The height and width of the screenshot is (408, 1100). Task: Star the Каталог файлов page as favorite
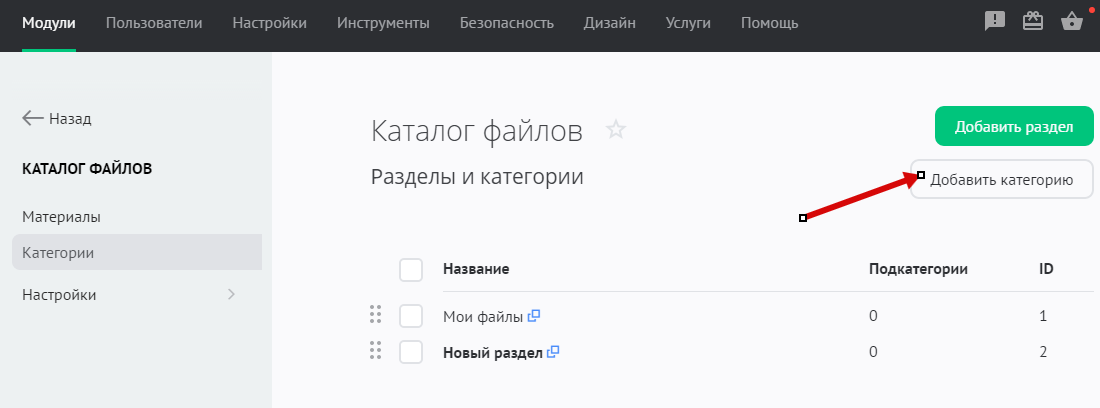coord(616,130)
